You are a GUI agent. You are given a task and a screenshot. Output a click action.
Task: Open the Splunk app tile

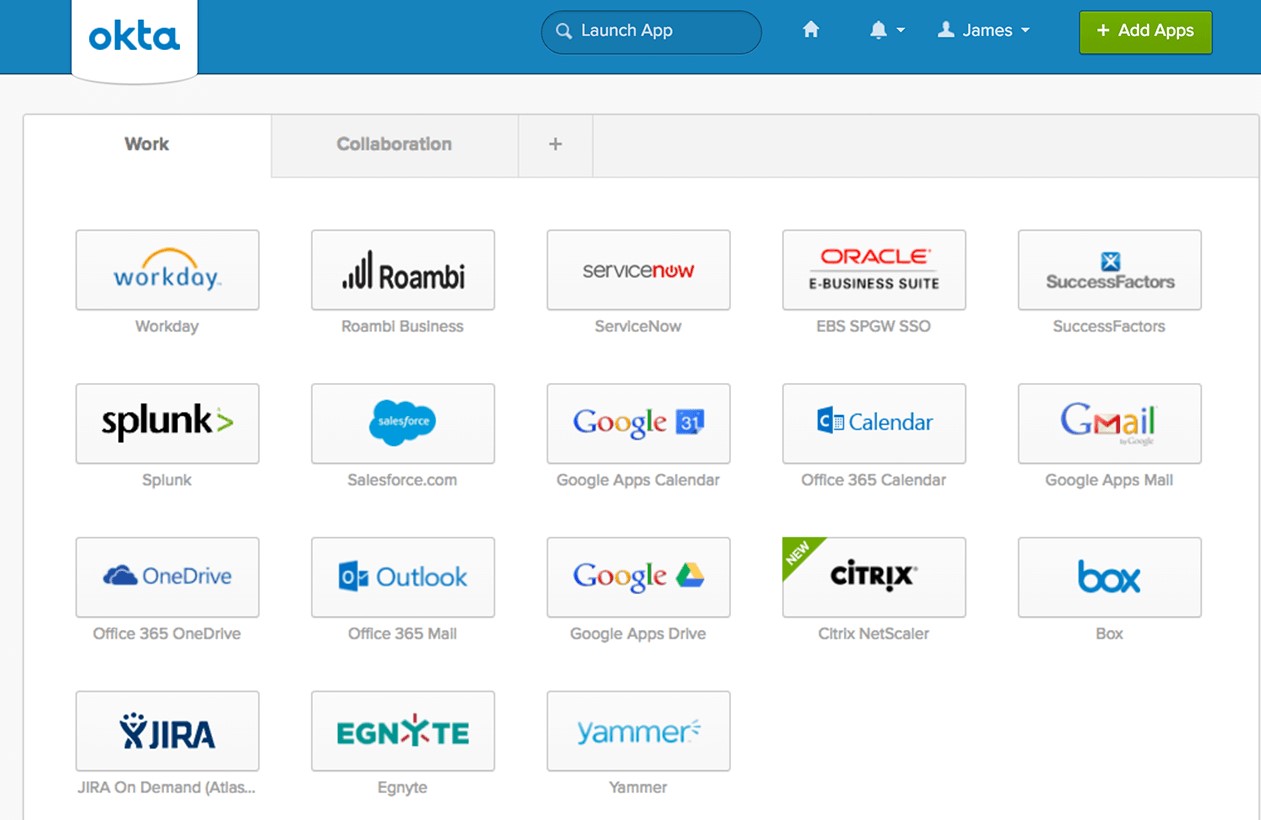(167, 423)
